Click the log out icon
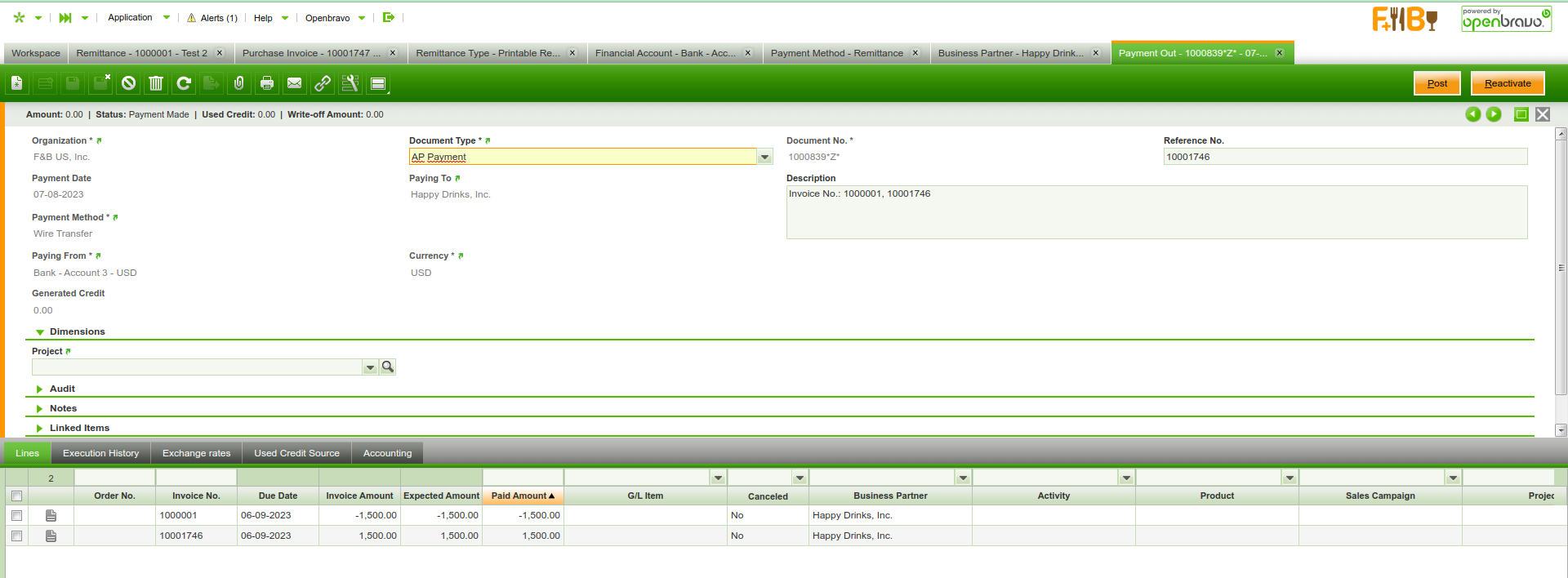 [x=389, y=17]
